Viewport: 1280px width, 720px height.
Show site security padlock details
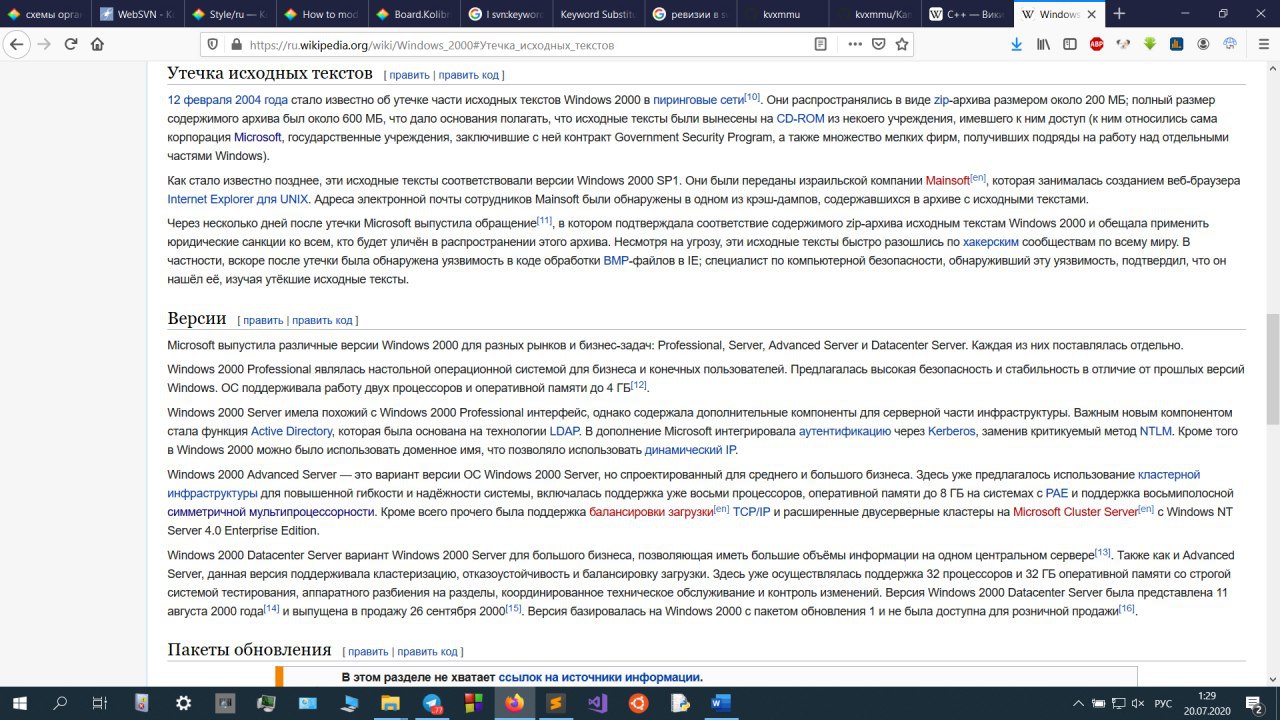(x=235, y=45)
